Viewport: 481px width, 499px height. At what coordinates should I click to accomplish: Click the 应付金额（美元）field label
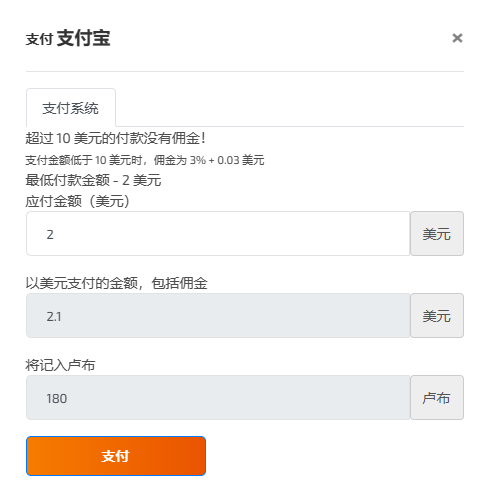coord(78,201)
